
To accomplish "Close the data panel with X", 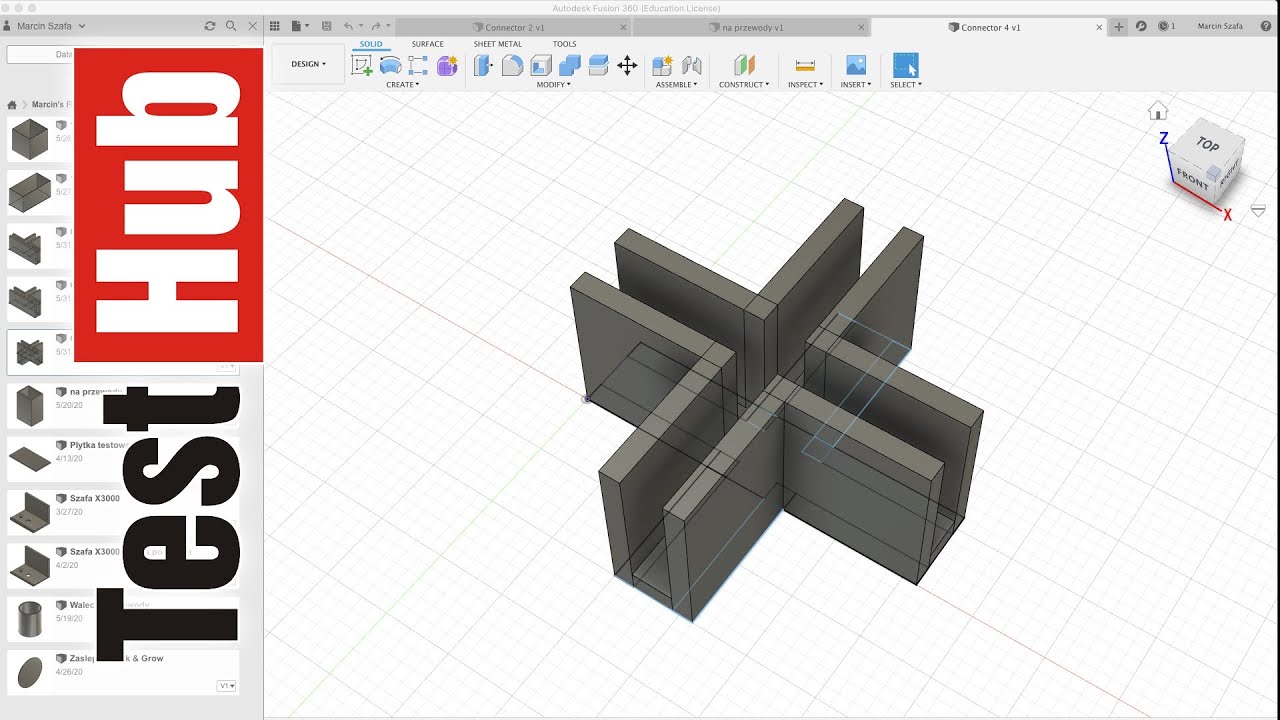I will point(253,26).
